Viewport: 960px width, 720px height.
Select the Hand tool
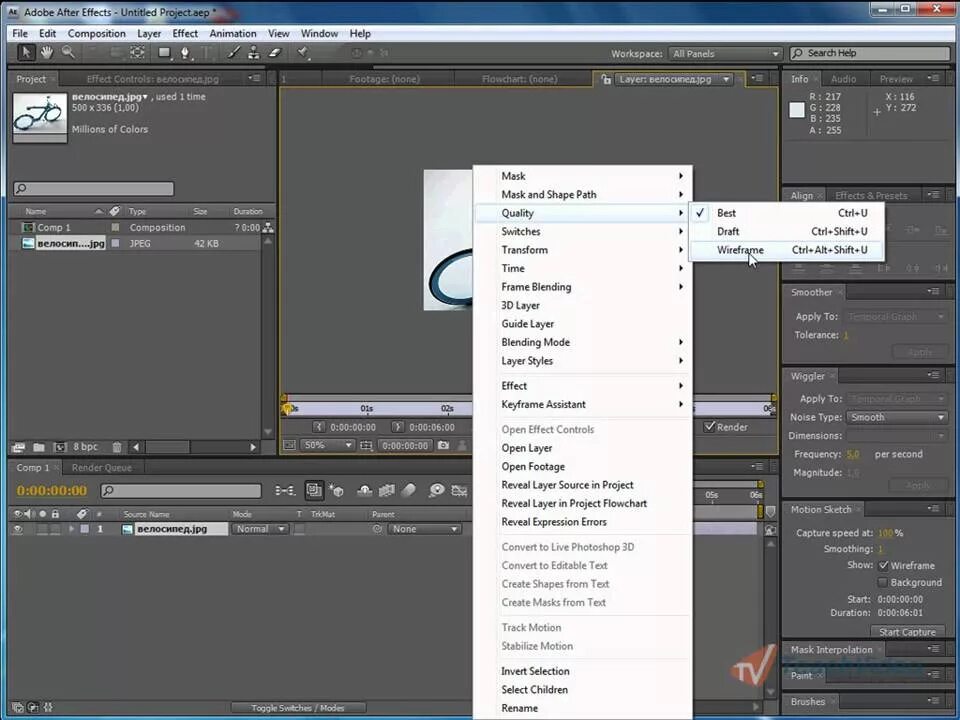47,53
